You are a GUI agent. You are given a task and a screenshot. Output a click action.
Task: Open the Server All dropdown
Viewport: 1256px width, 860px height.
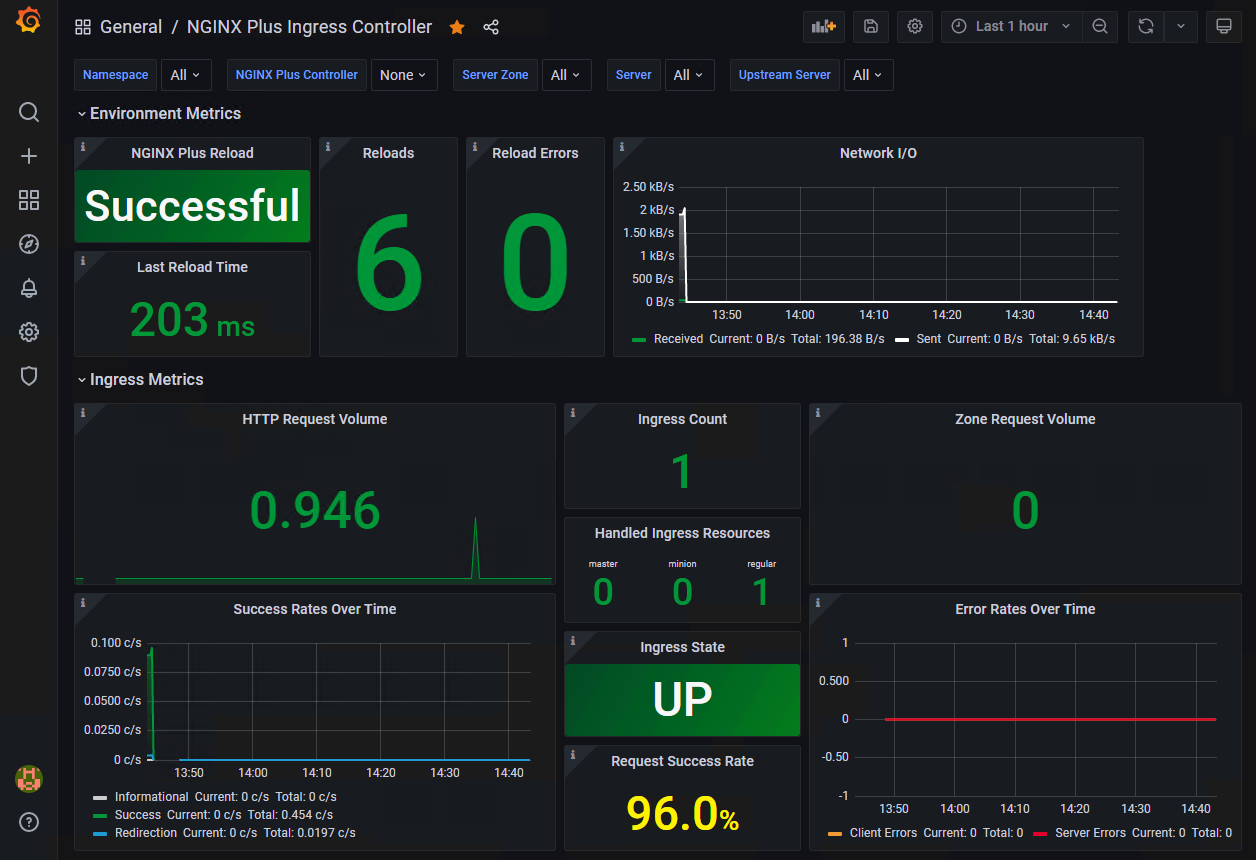click(689, 75)
